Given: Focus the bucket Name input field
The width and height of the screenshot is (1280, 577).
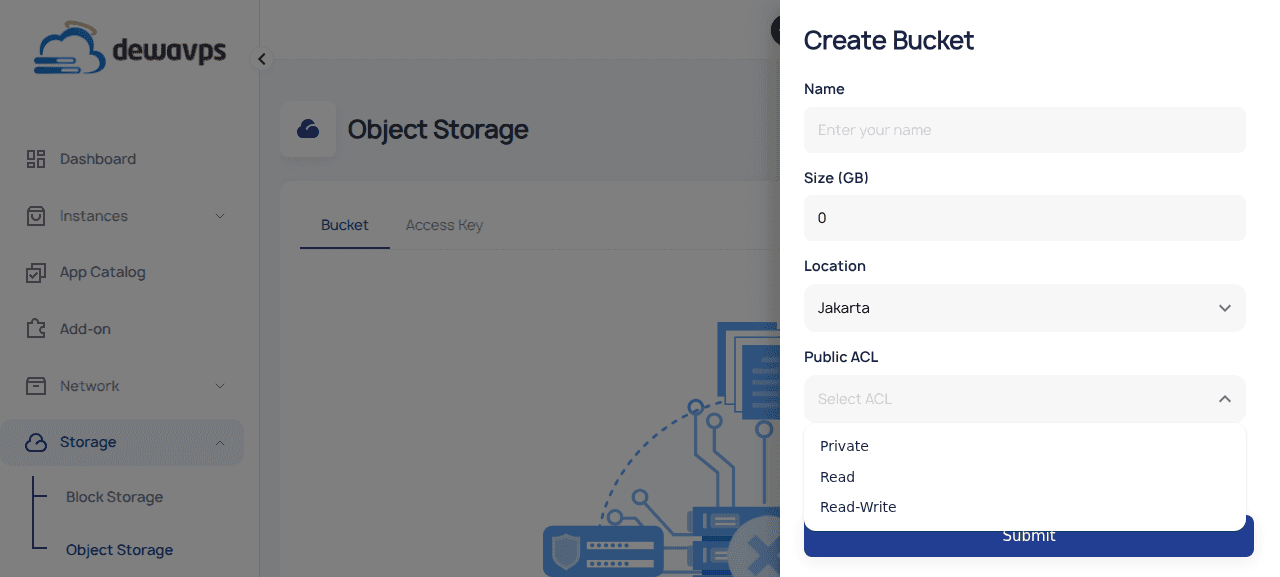Looking at the screenshot, I should 1024,130.
